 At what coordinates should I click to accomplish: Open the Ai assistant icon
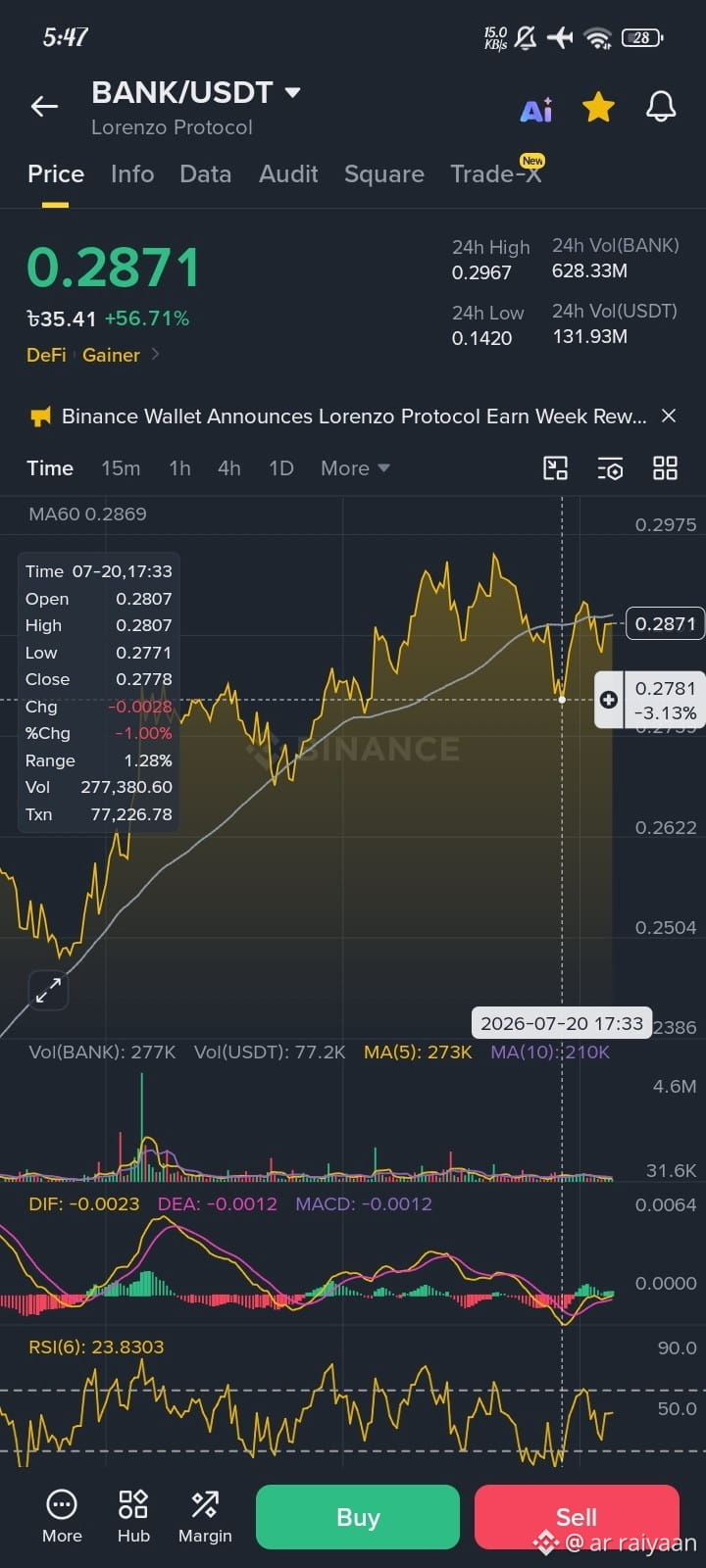tap(535, 110)
